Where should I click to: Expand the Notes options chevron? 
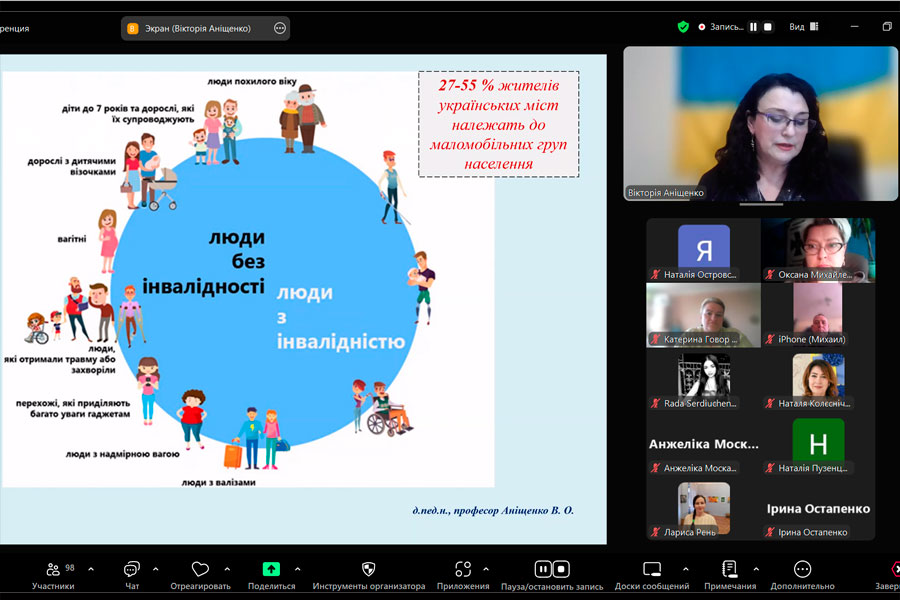pos(756,569)
